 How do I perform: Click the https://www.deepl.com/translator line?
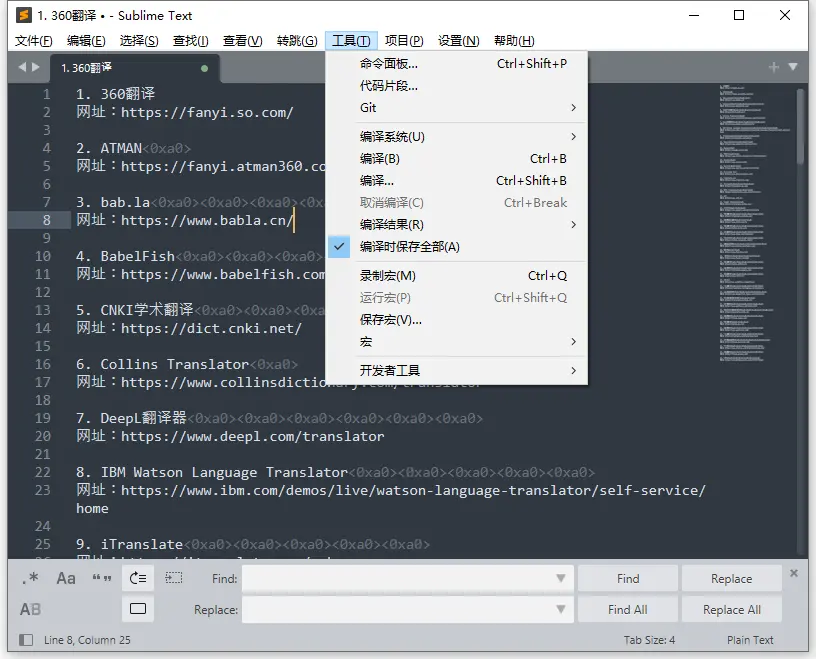(230, 436)
